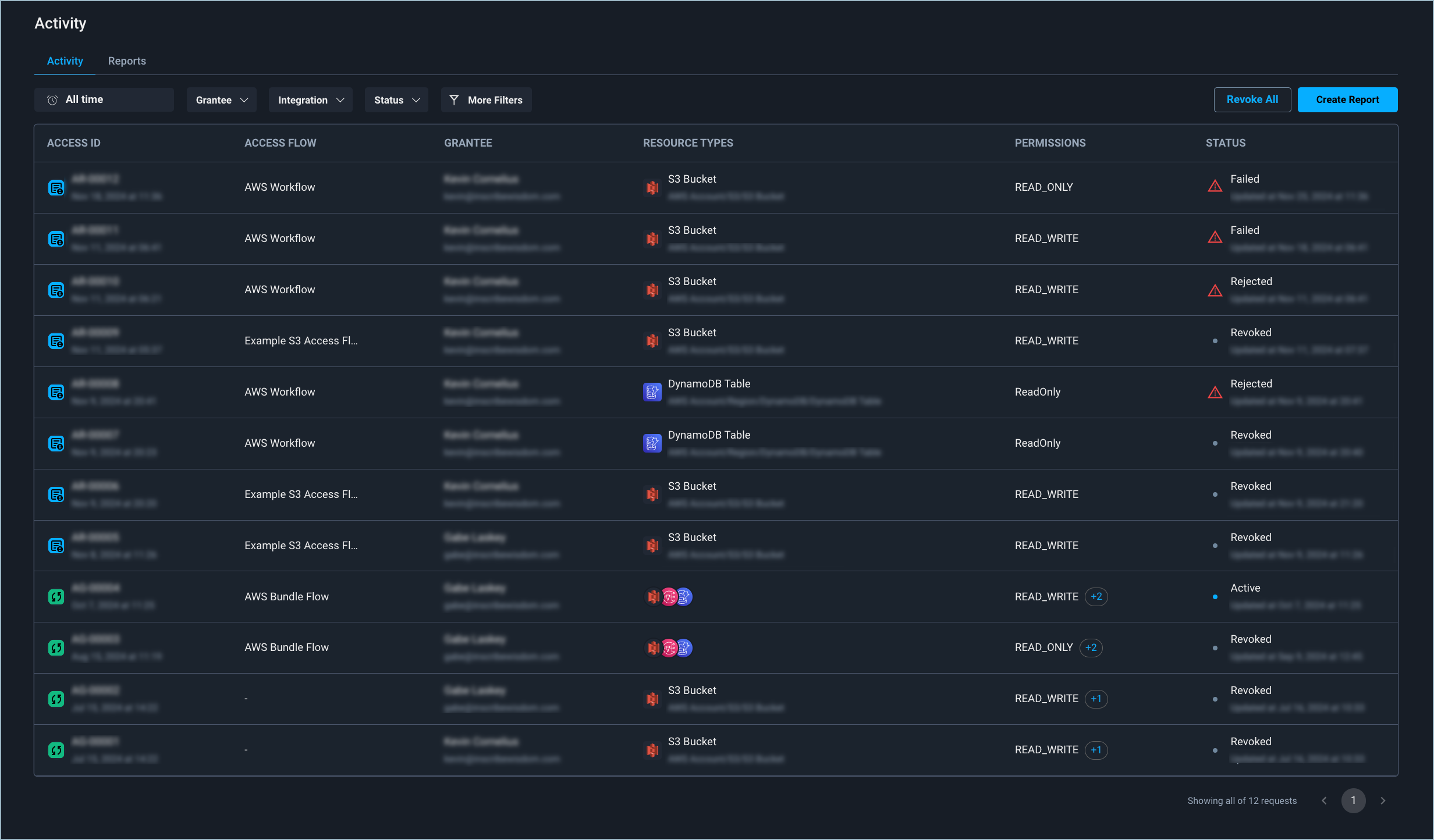Open the Status filter dropdown
Image resolution: width=1434 pixels, height=840 pixels.
(396, 100)
